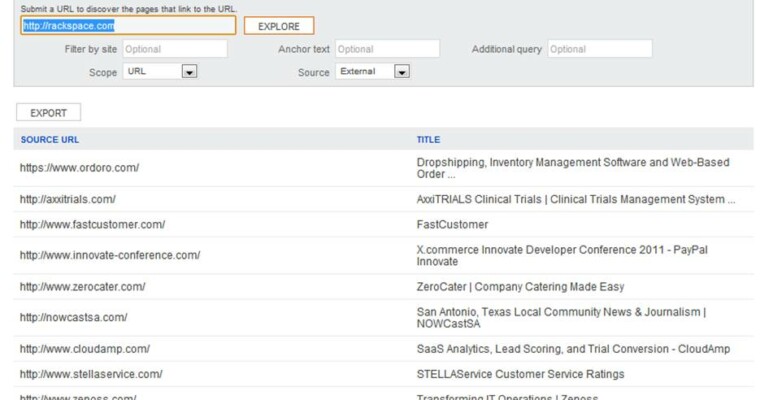This screenshot has height=400, width=760.
Task: Select http://www.cloudamp.com/ row URL
Action: (x=85, y=349)
